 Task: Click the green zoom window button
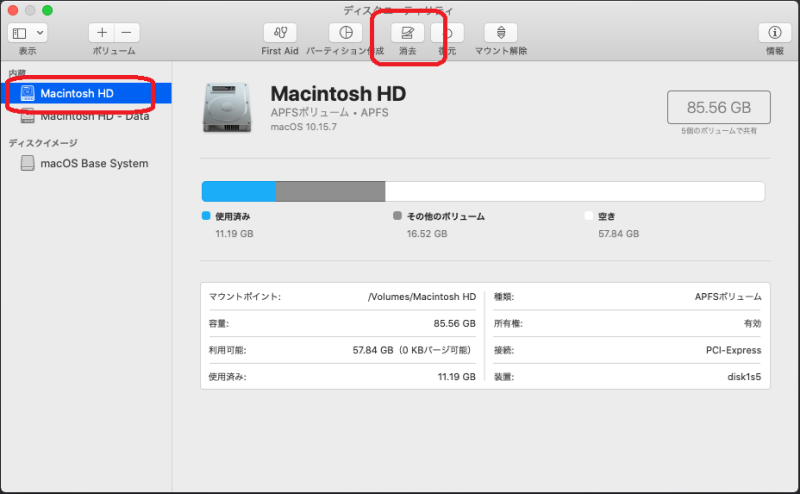(x=47, y=10)
